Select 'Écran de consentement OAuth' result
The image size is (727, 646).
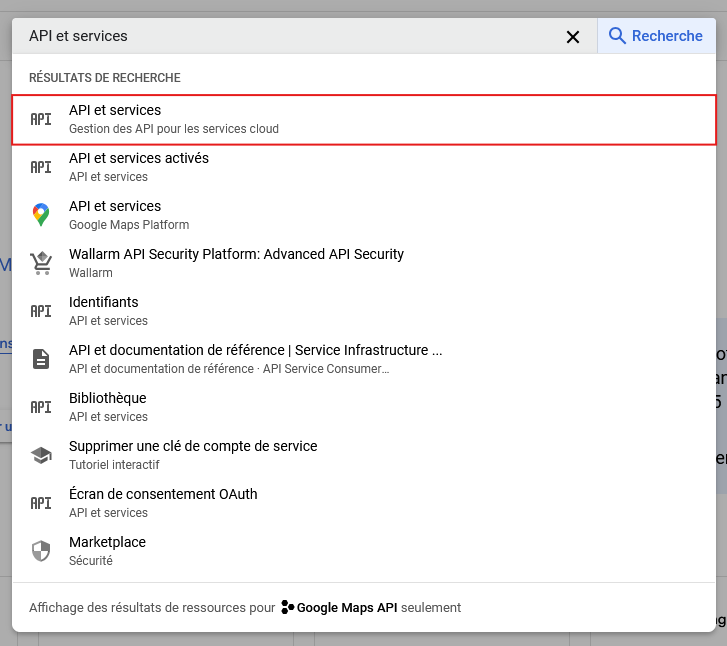(364, 503)
